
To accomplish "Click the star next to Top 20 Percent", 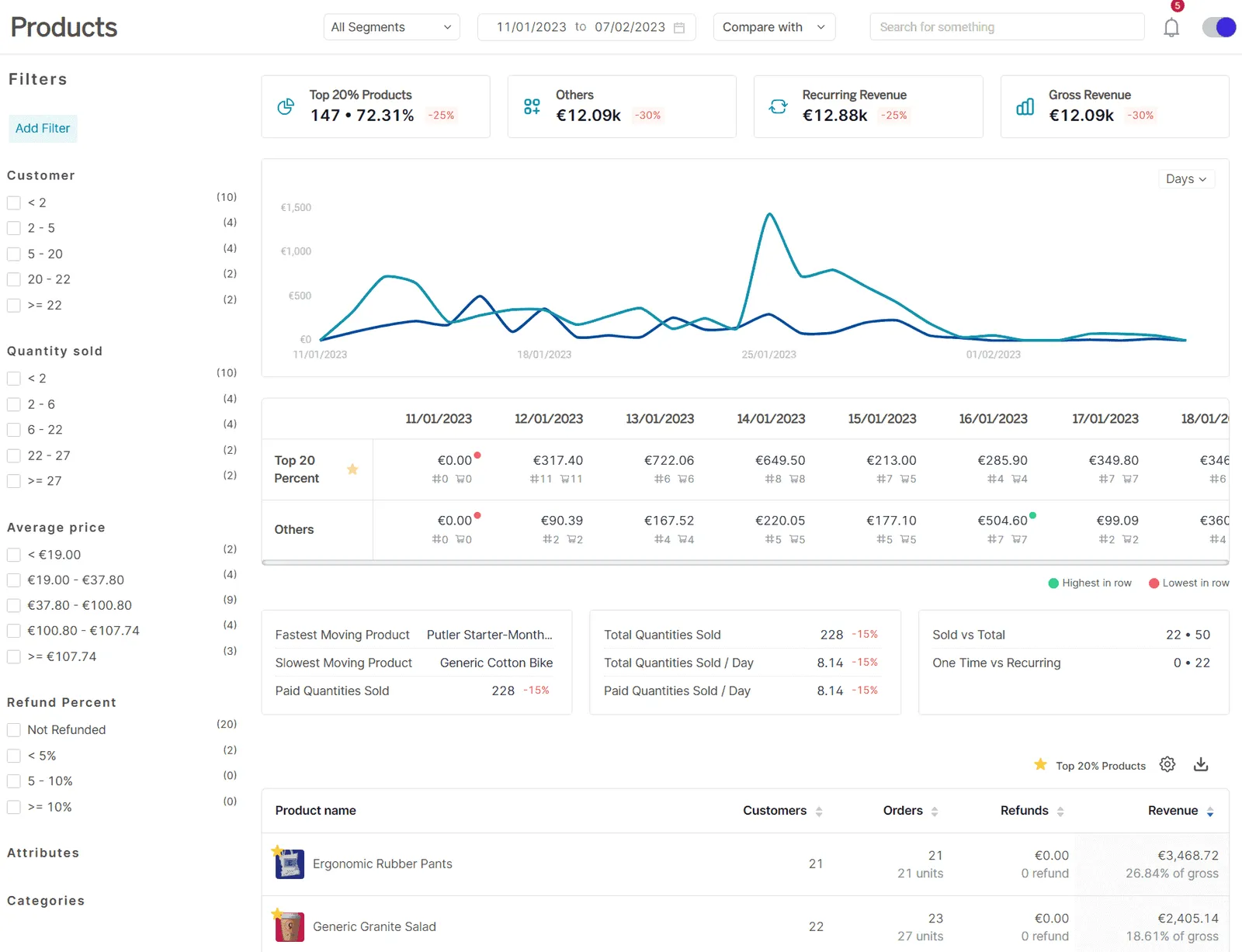I will pyautogui.click(x=352, y=469).
